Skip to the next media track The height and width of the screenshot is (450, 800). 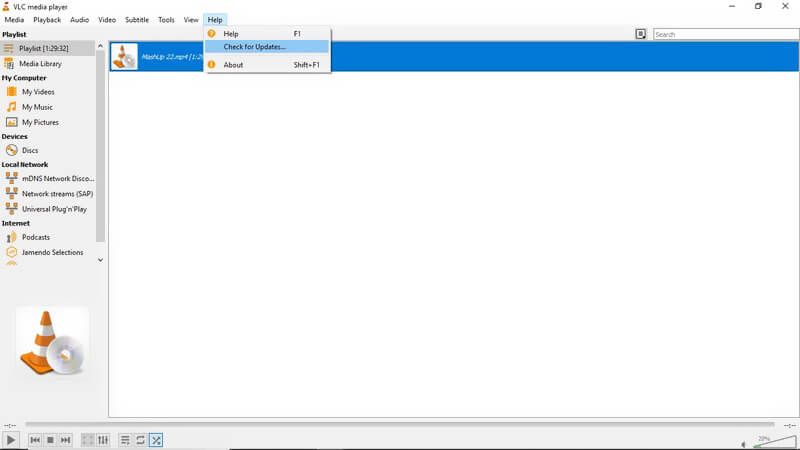[x=66, y=440]
